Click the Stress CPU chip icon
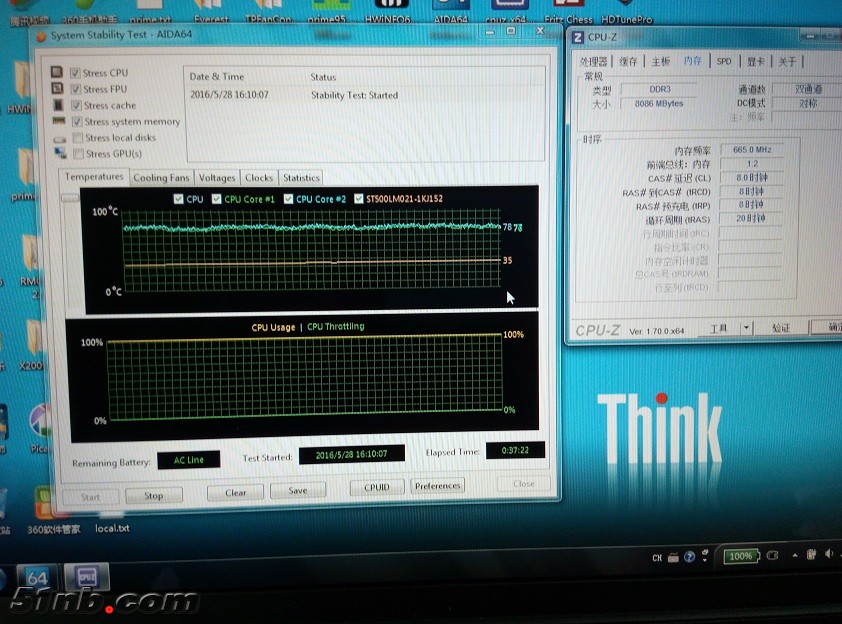The width and height of the screenshot is (842, 624). coord(59,73)
